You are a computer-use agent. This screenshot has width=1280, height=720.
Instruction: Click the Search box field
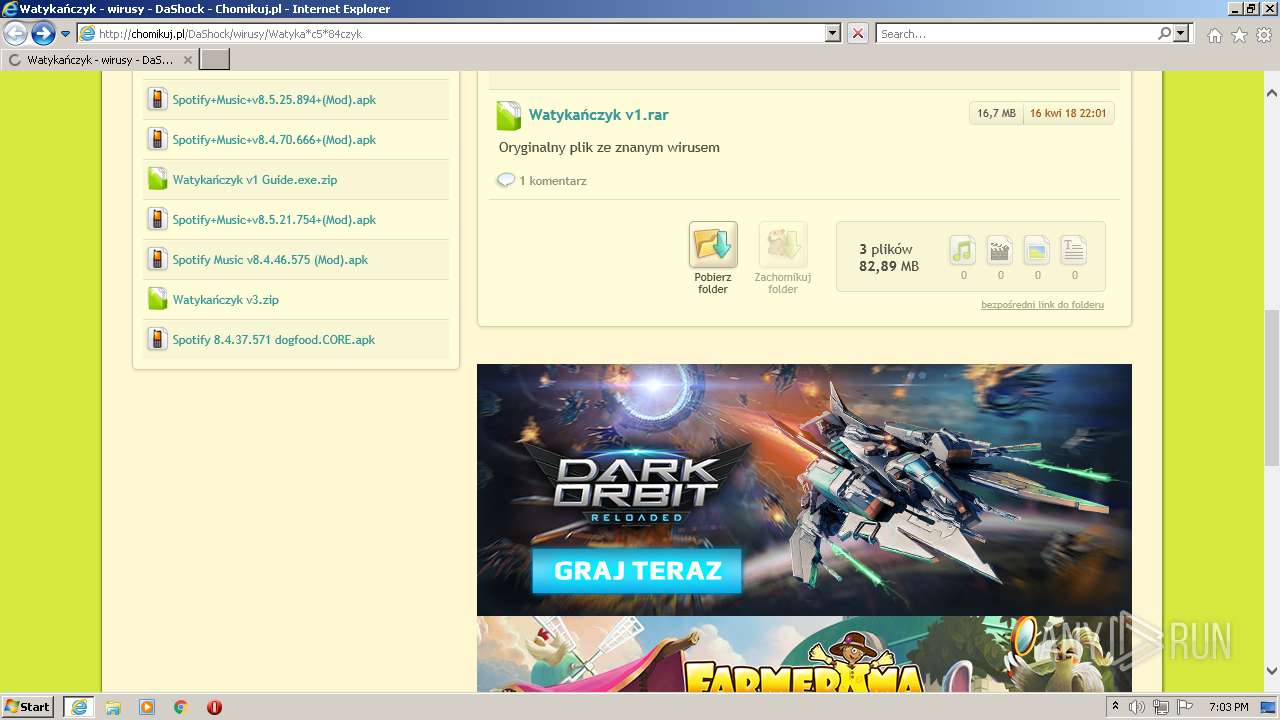[x=1016, y=33]
